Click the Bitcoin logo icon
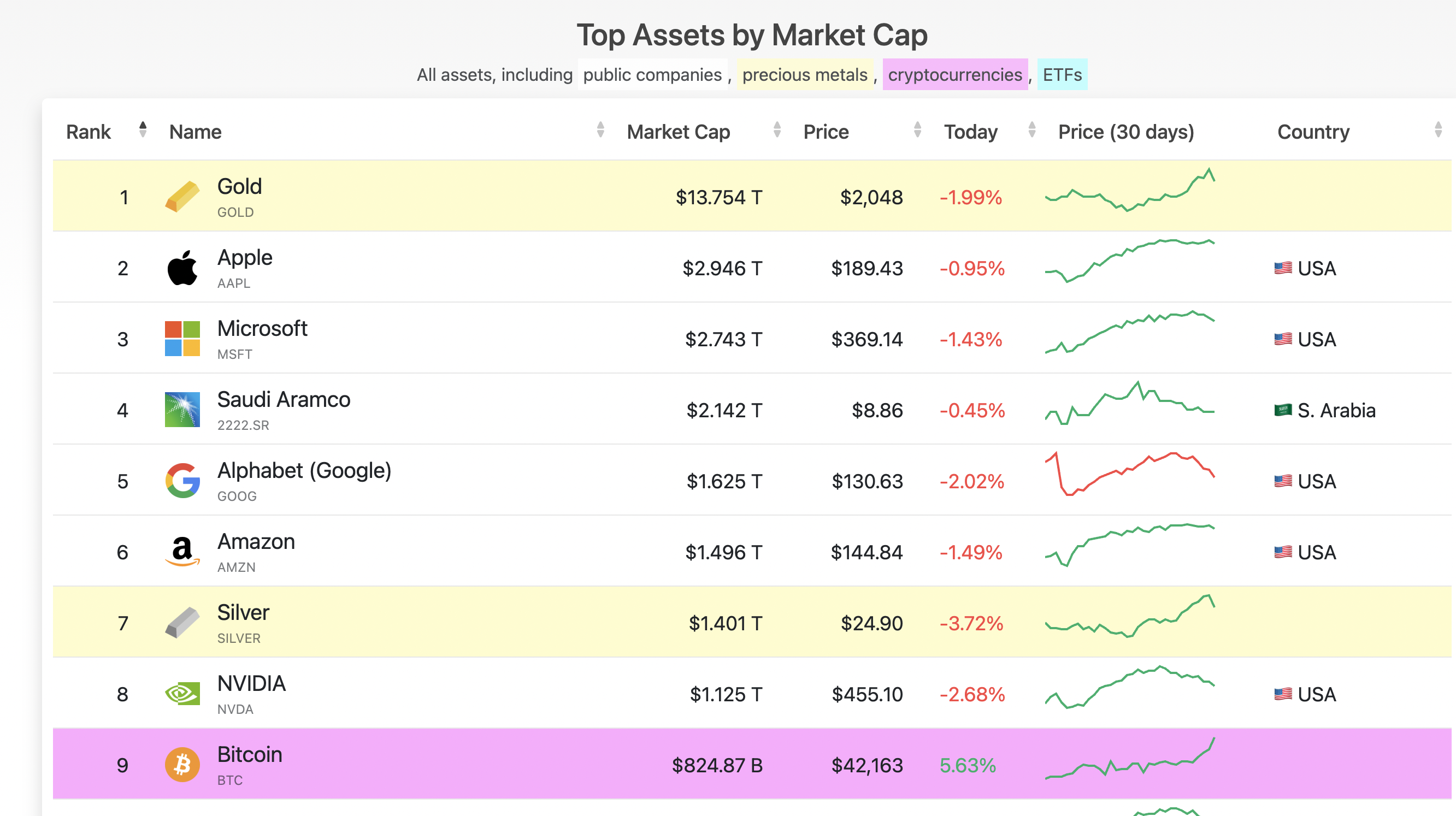 182,765
